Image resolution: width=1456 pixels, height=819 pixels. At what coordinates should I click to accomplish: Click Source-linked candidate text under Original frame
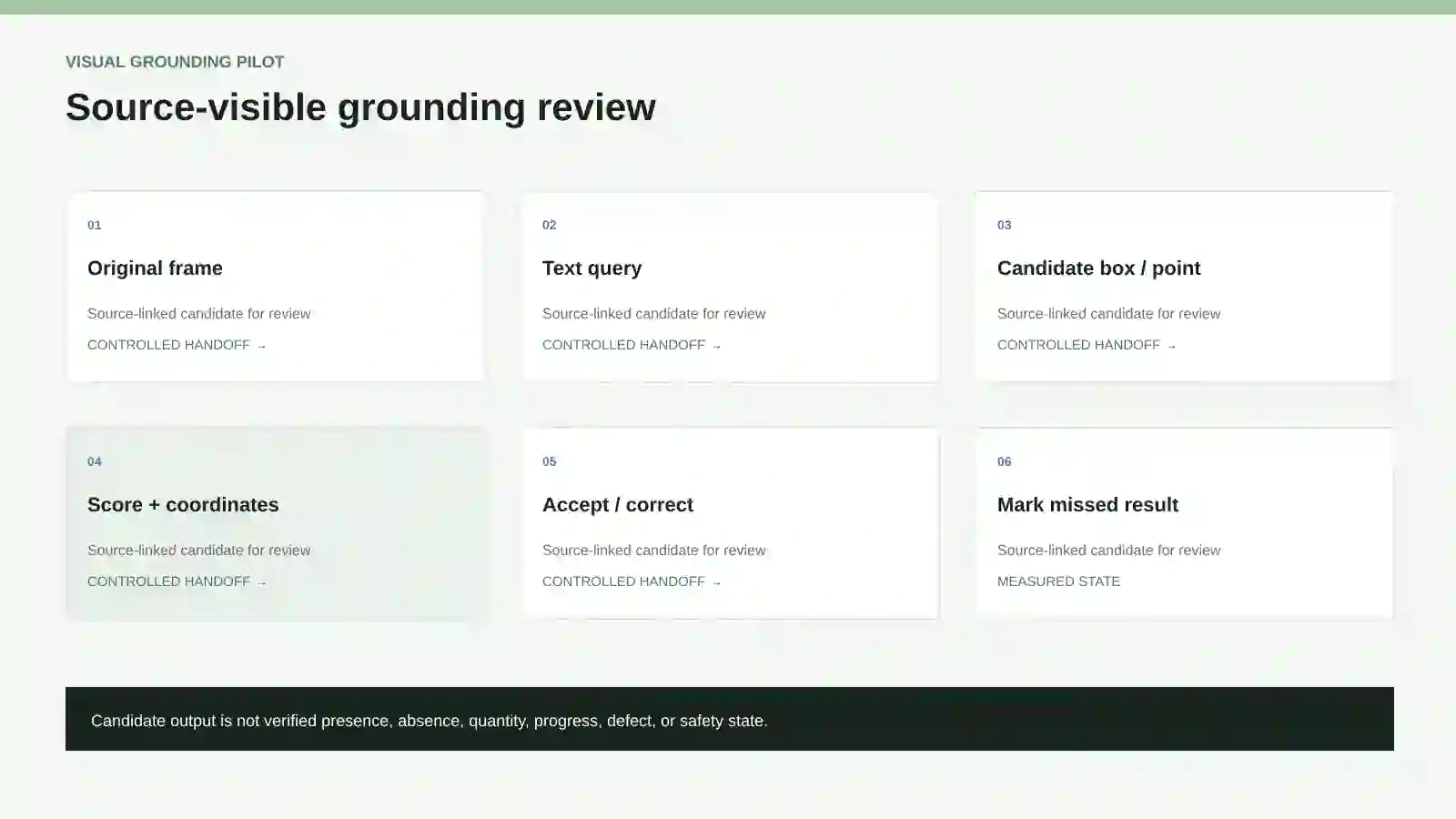click(x=198, y=314)
